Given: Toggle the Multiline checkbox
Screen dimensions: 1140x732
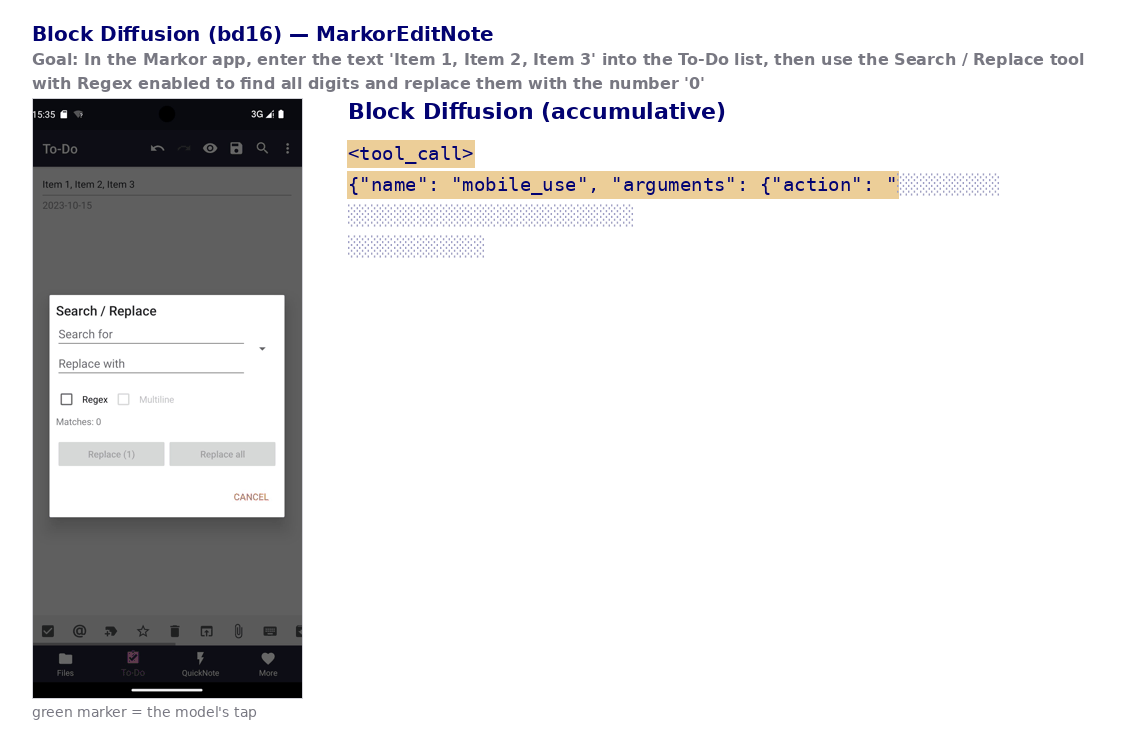Looking at the screenshot, I should (124, 399).
